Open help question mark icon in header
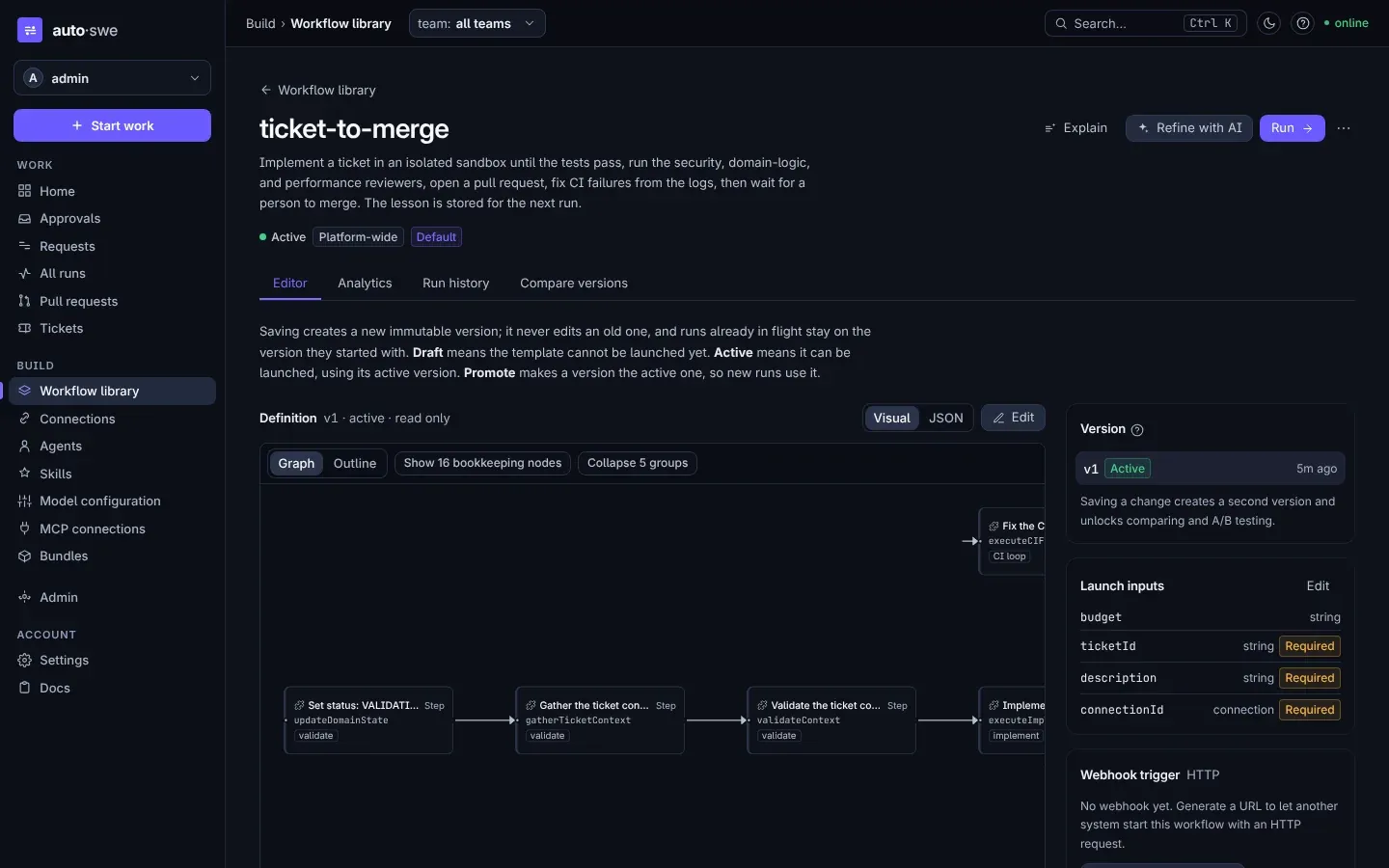 click(1303, 23)
